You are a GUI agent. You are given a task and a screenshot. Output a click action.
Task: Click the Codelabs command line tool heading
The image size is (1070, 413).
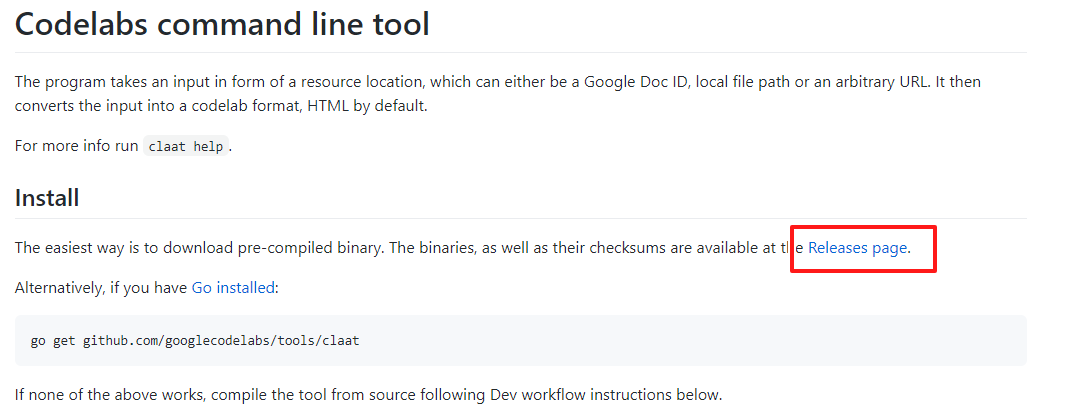coord(222,24)
